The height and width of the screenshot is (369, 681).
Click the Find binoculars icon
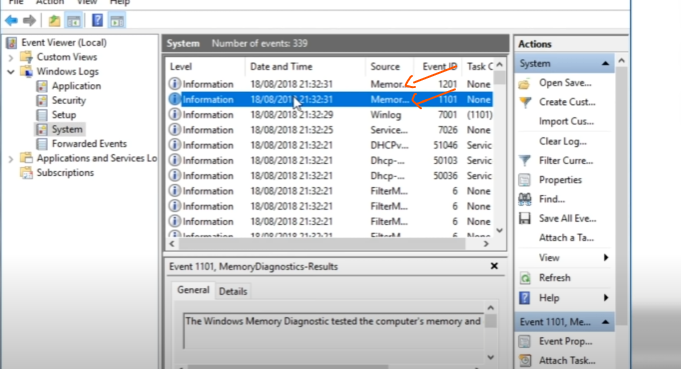tap(525, 199)
